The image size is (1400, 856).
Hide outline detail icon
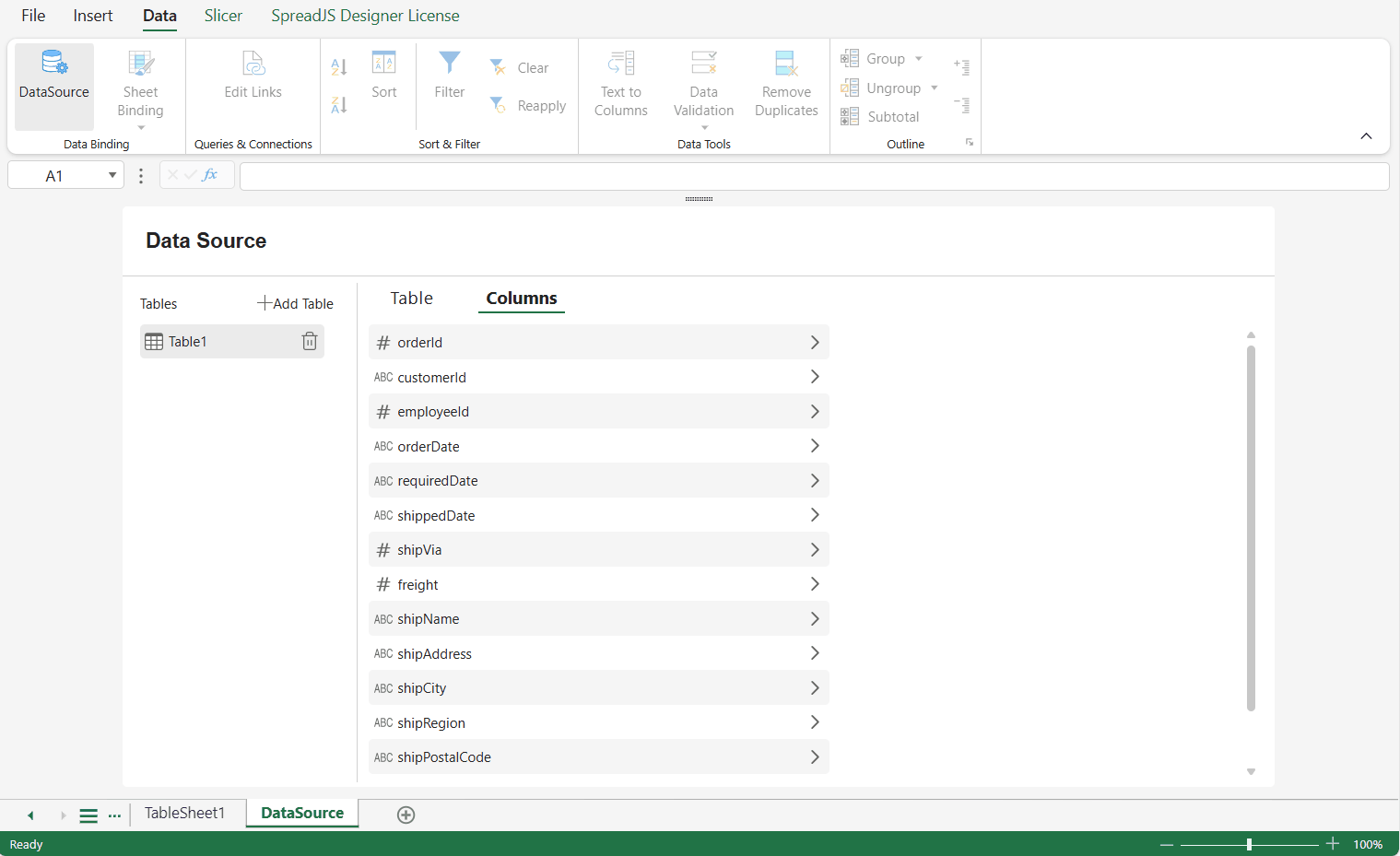pyautogui.click(x=962, y=105)
